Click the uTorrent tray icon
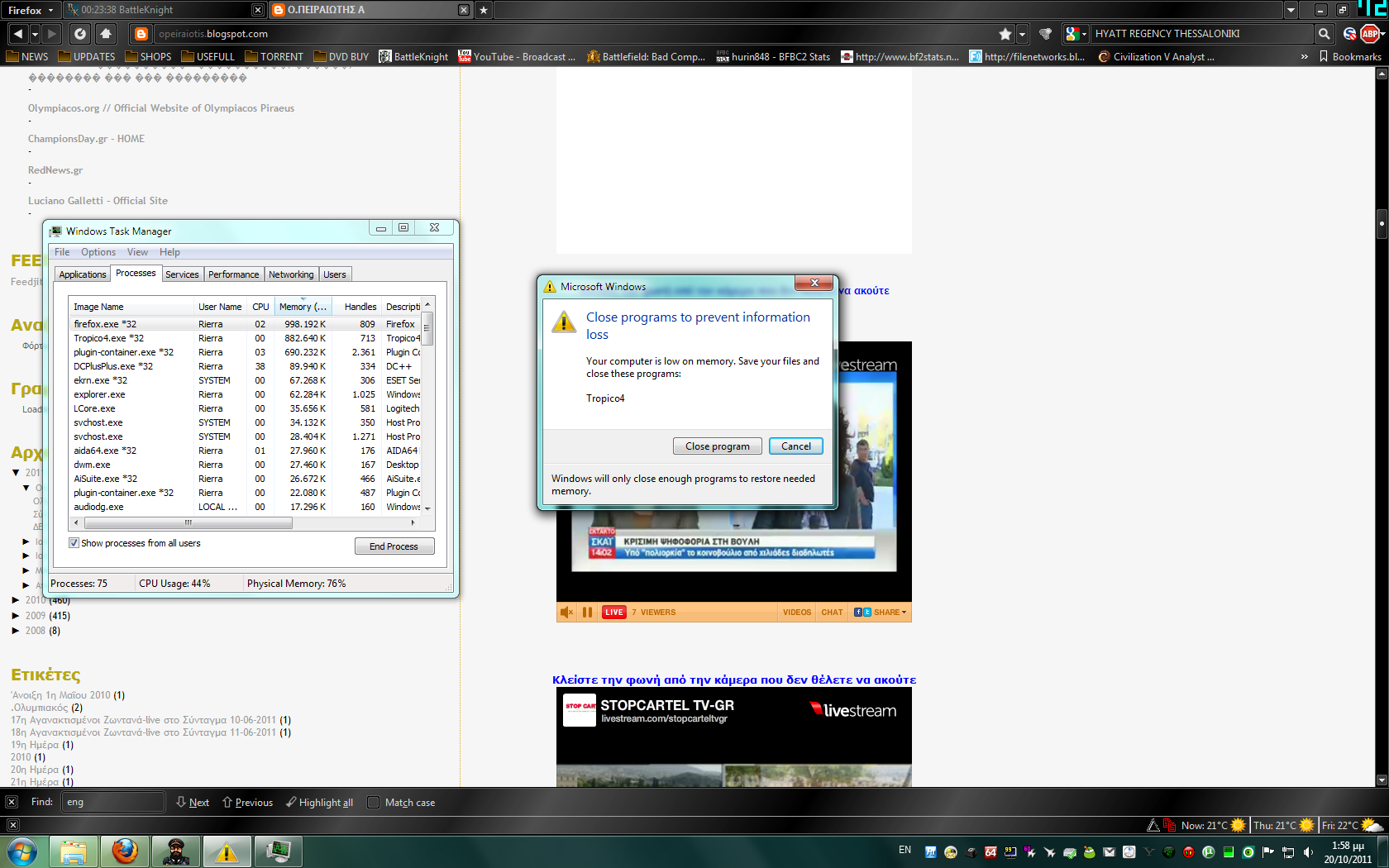The width and height of the screenshot is (1389, 868). tap(1208, 851)
